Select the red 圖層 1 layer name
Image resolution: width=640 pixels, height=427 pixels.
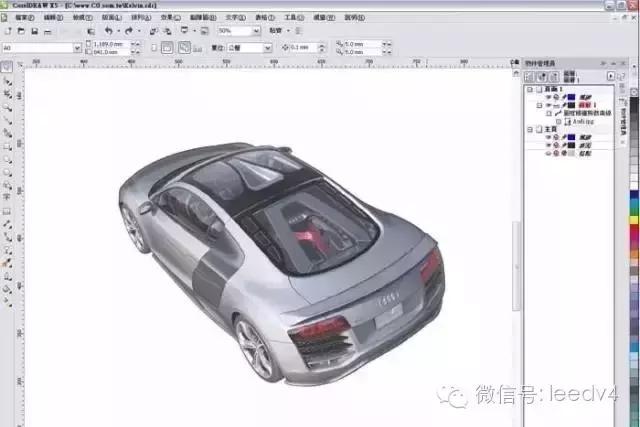click(587, 105)
